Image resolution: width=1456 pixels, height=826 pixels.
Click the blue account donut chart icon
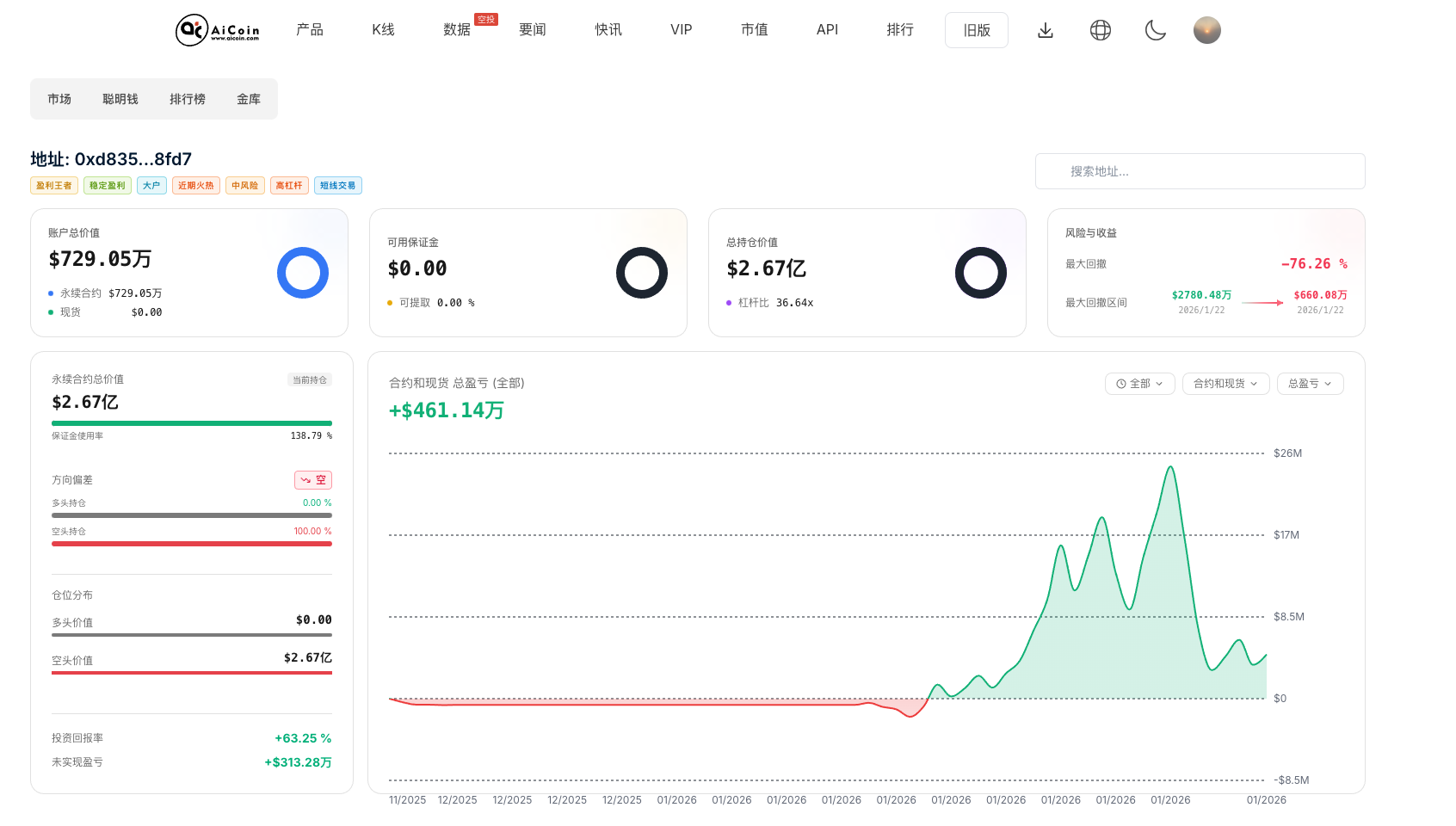click(x=302, y=273)
